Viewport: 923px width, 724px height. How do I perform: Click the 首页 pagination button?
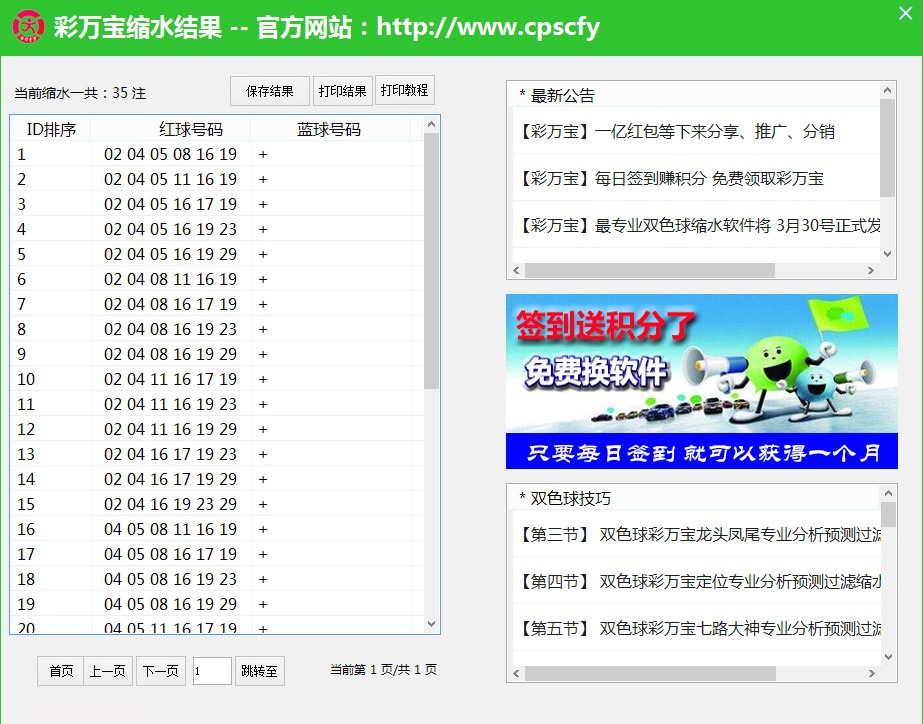pyautogui.click(x=59, y=671)
